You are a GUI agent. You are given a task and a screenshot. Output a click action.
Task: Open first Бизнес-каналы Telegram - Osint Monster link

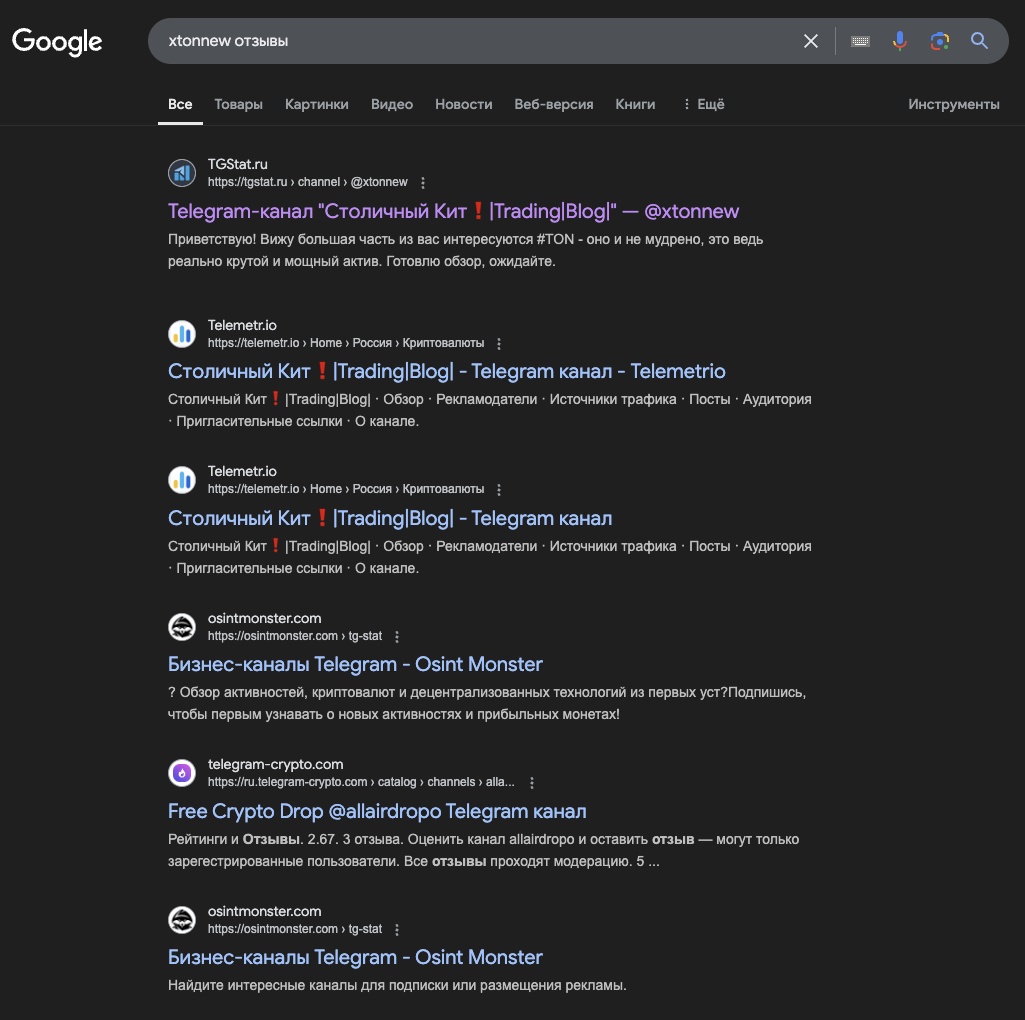tap(355, 664)
